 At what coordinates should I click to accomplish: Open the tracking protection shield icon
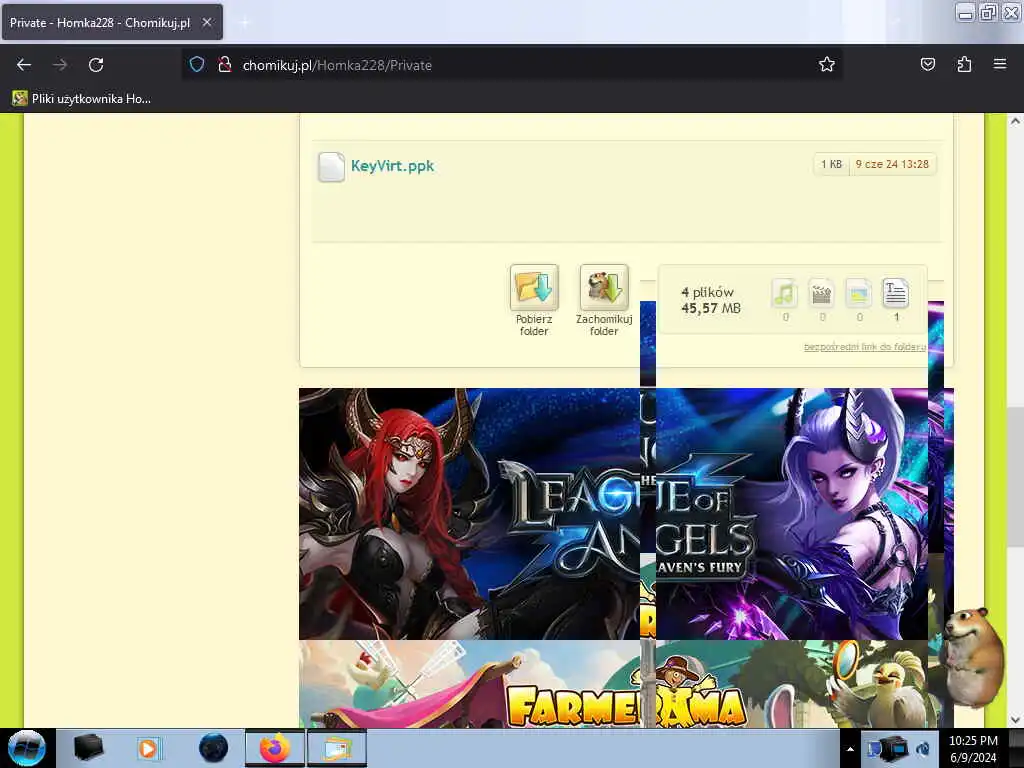point(197,65)
